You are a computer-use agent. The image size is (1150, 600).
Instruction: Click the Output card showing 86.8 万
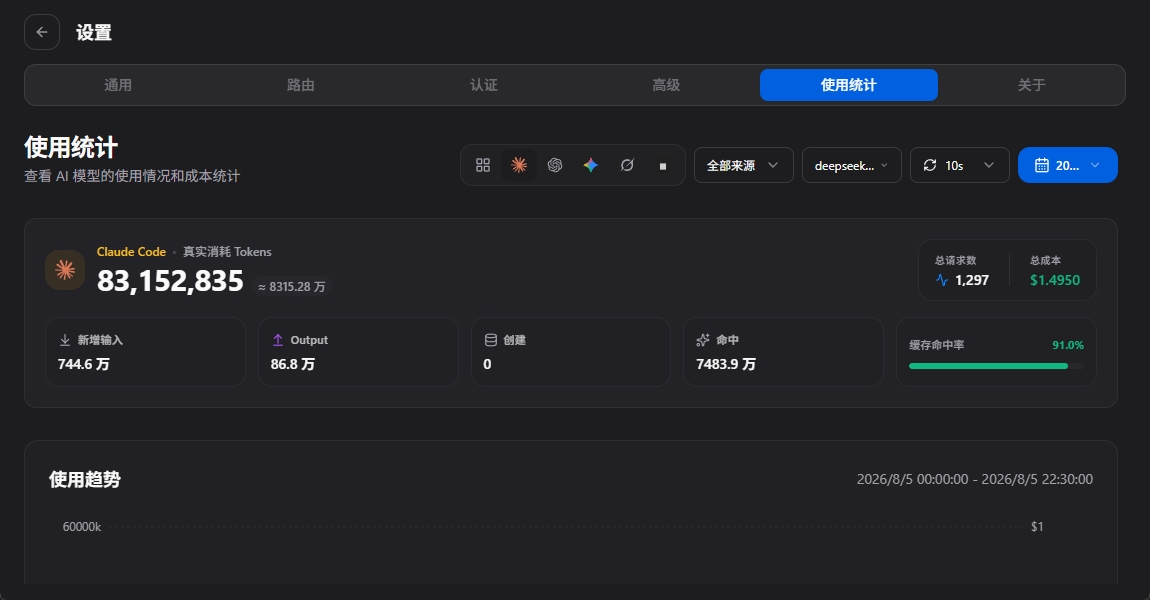coord(358,352)
